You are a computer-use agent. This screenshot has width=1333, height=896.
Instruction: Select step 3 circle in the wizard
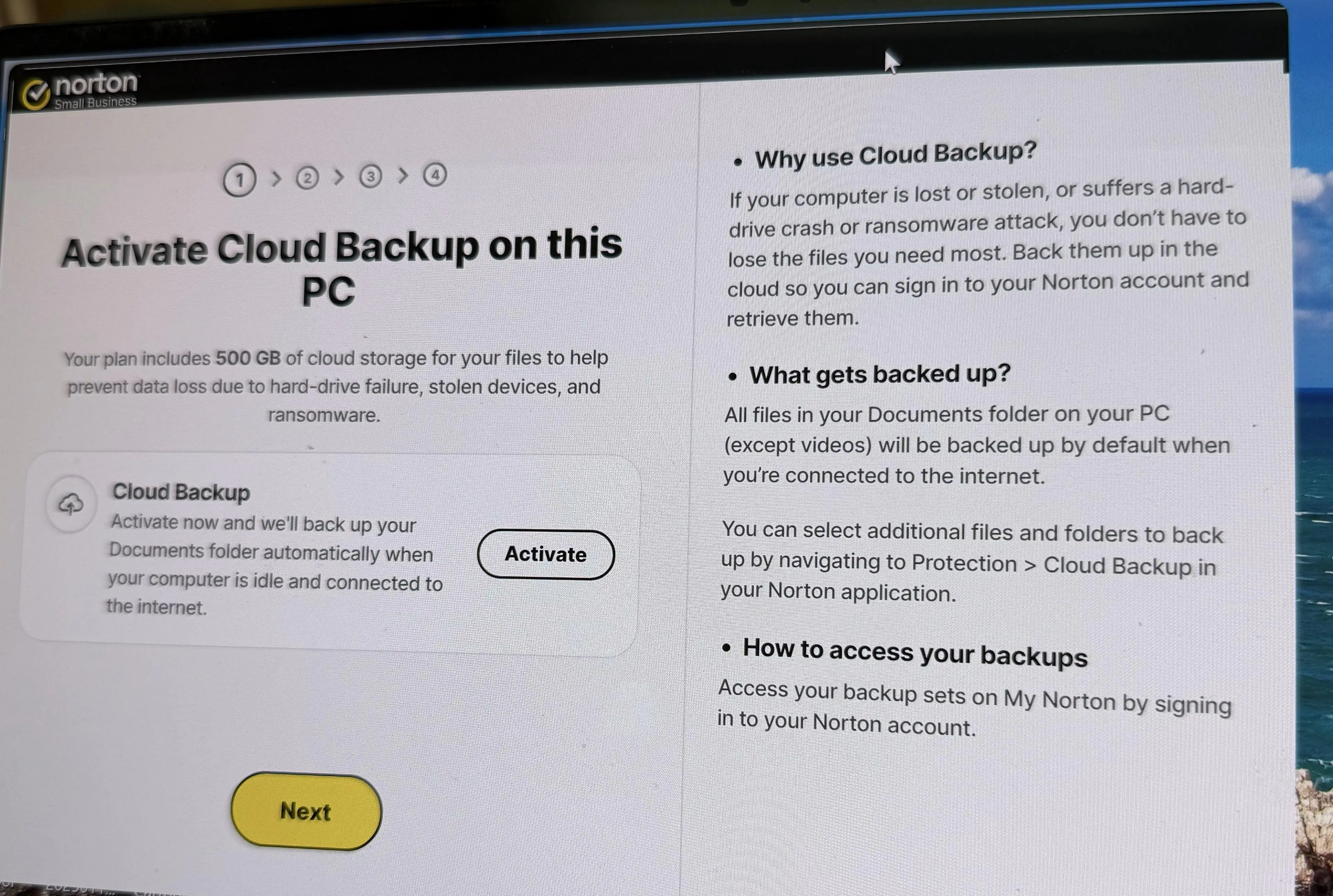371,176
